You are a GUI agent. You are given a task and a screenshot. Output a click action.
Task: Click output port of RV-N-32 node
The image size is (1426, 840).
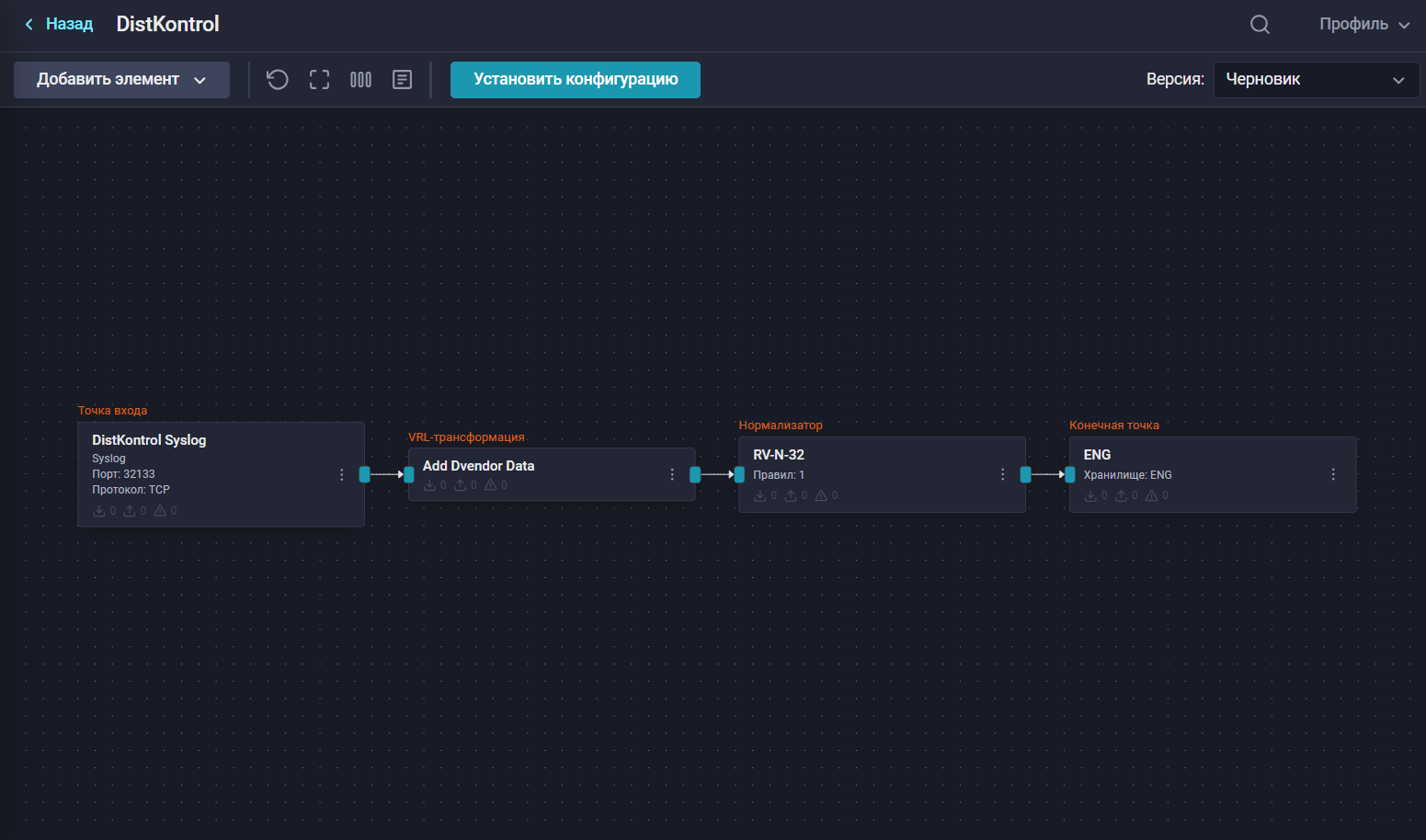(x=1025, y=474)
